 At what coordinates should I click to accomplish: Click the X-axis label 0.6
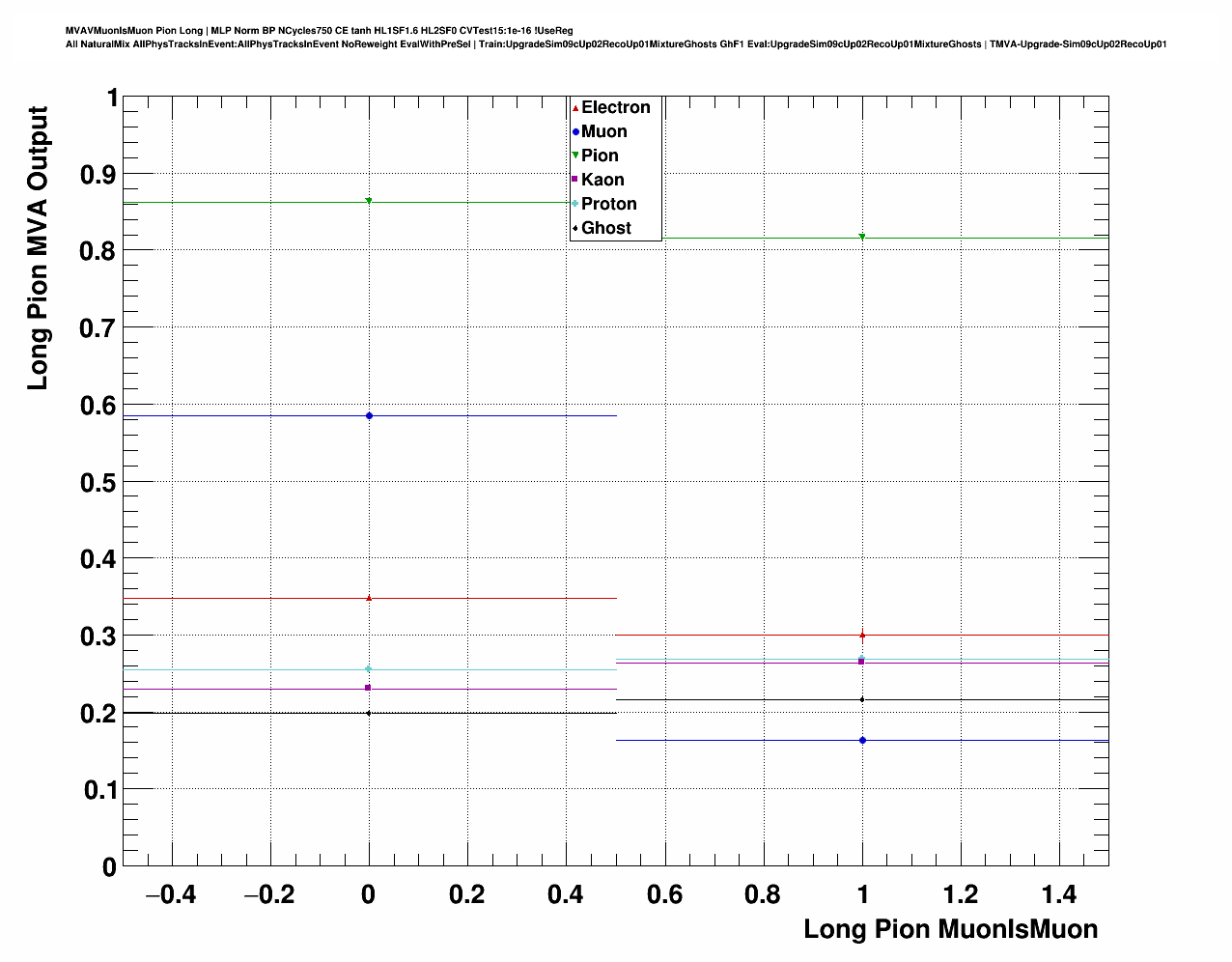tap(664, 894)
